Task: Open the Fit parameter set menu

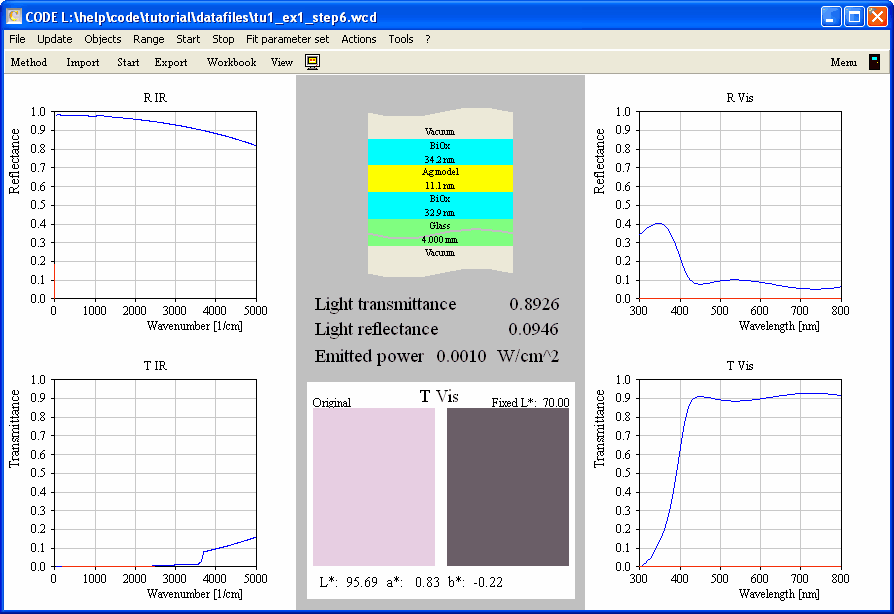Action: tap(287, 39)
